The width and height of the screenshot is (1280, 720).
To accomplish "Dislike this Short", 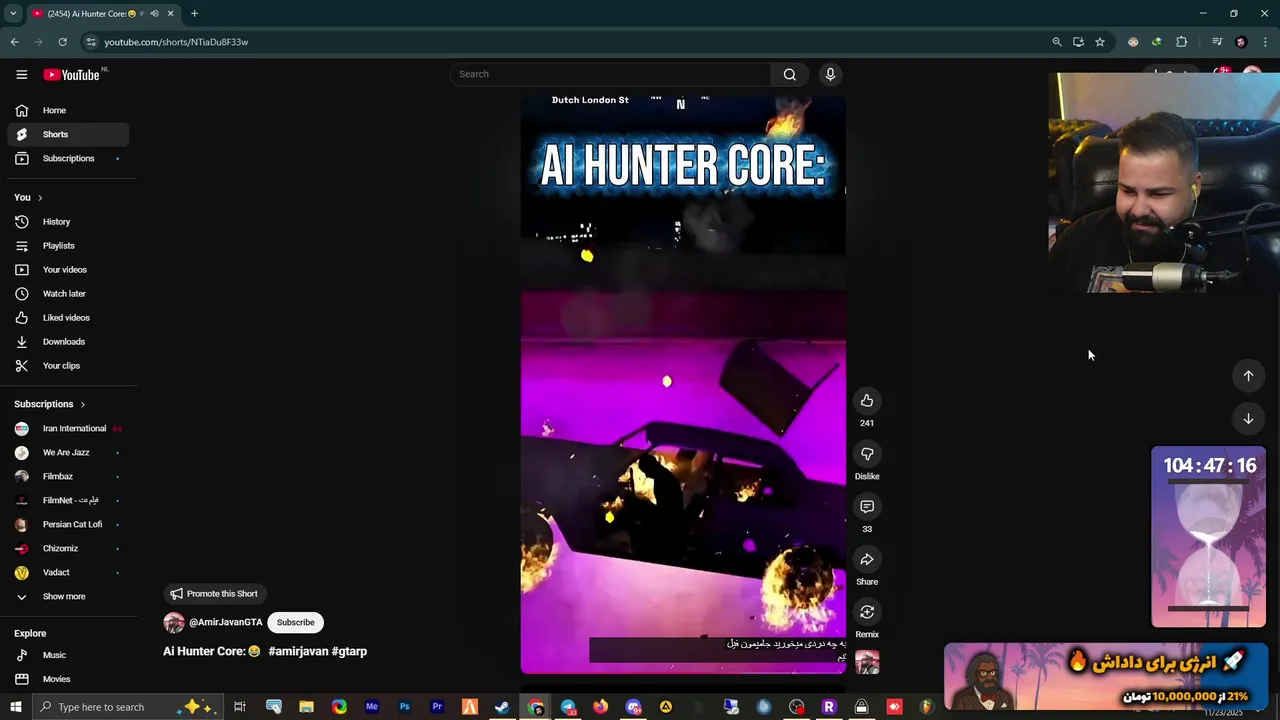I will [867, 454].
